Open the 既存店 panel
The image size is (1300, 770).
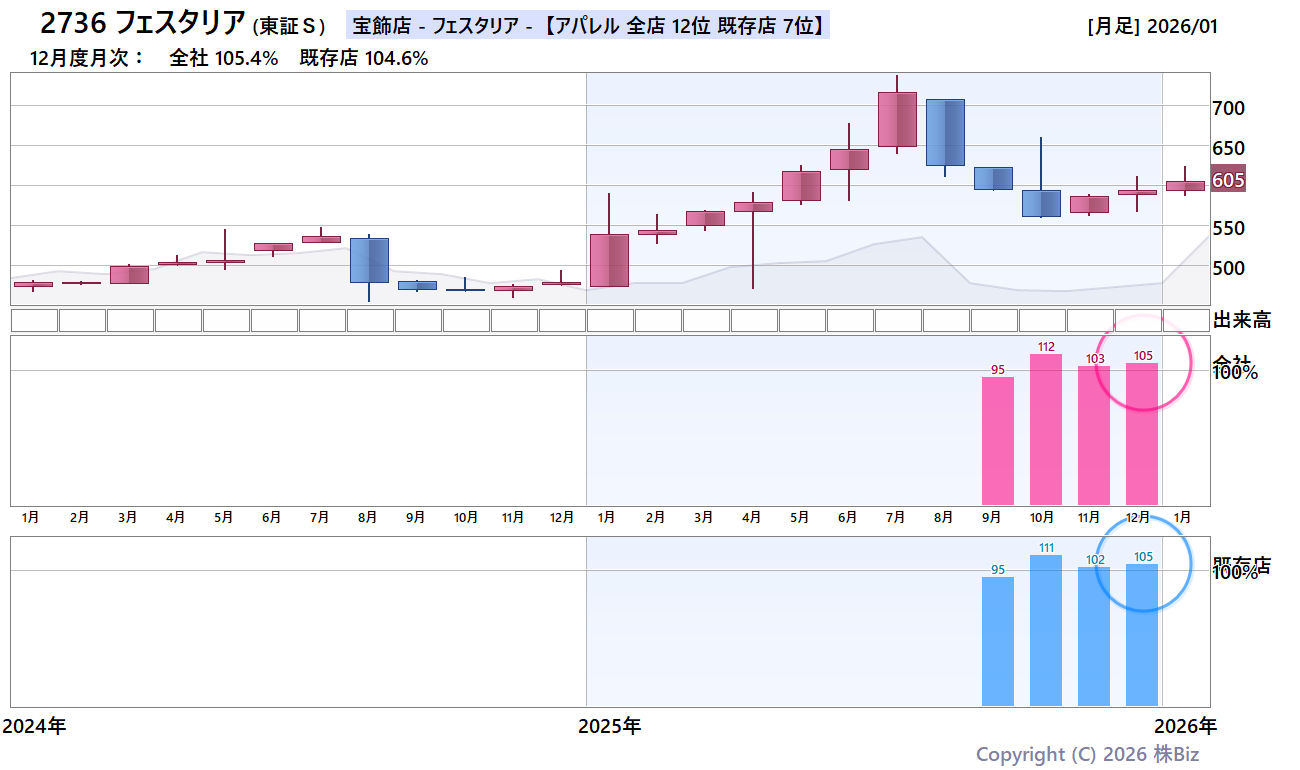[x=1243, y=560]
